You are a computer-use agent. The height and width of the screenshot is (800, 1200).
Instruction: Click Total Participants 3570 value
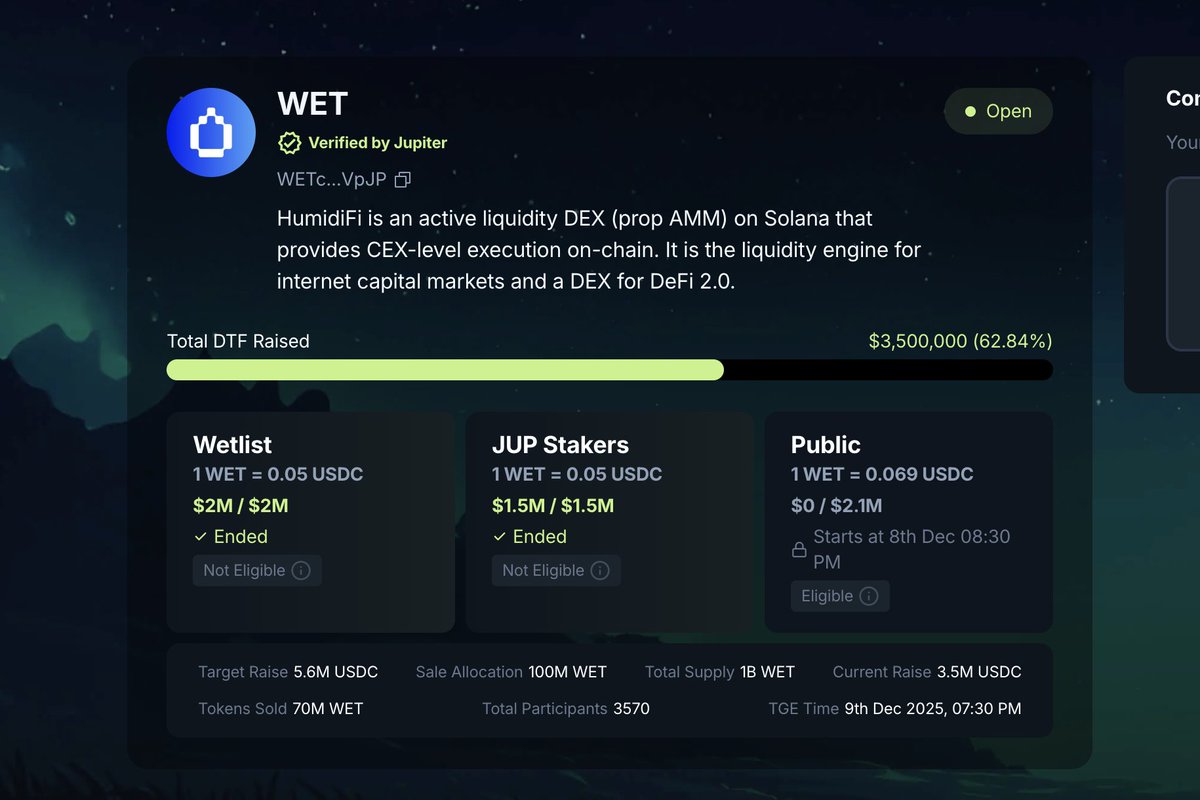pyautogui.click(x=631, y=709)
